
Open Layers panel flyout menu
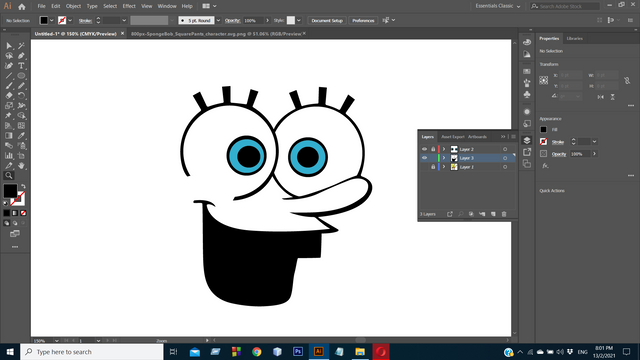(x=513, y=137)
